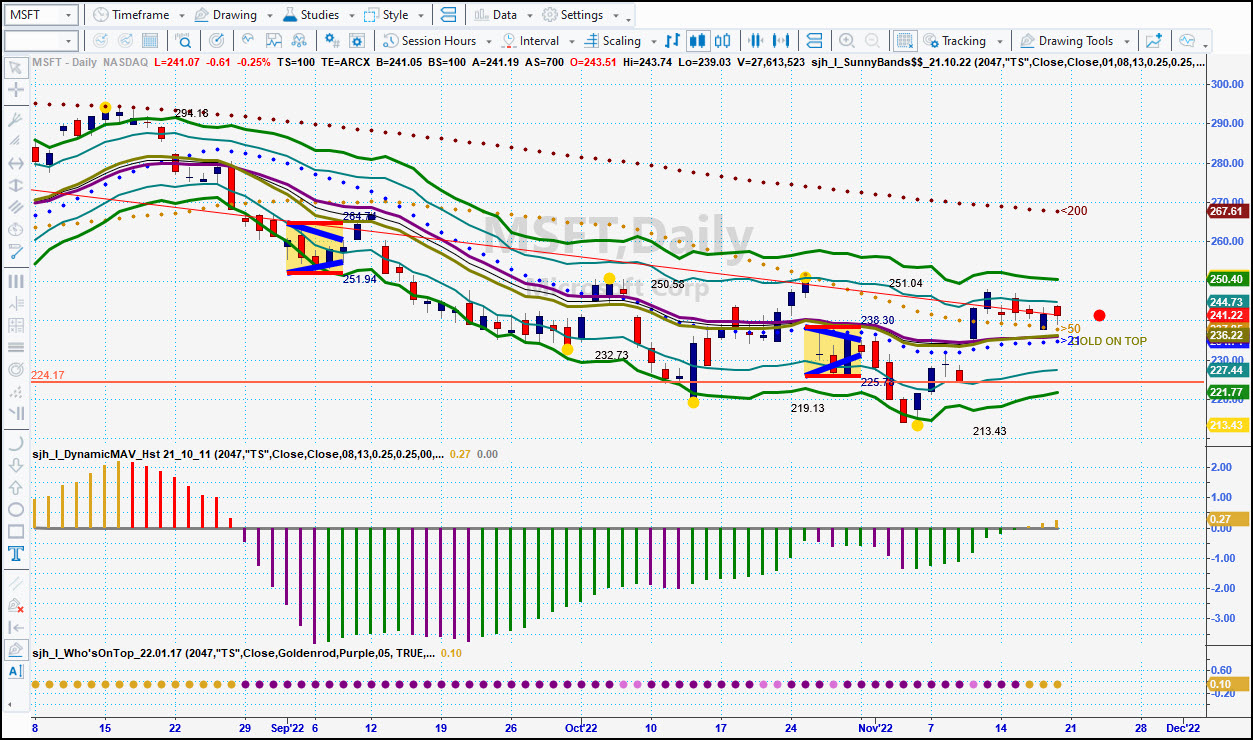Click the A| text label tool at bottom

(x=15, y=672)
